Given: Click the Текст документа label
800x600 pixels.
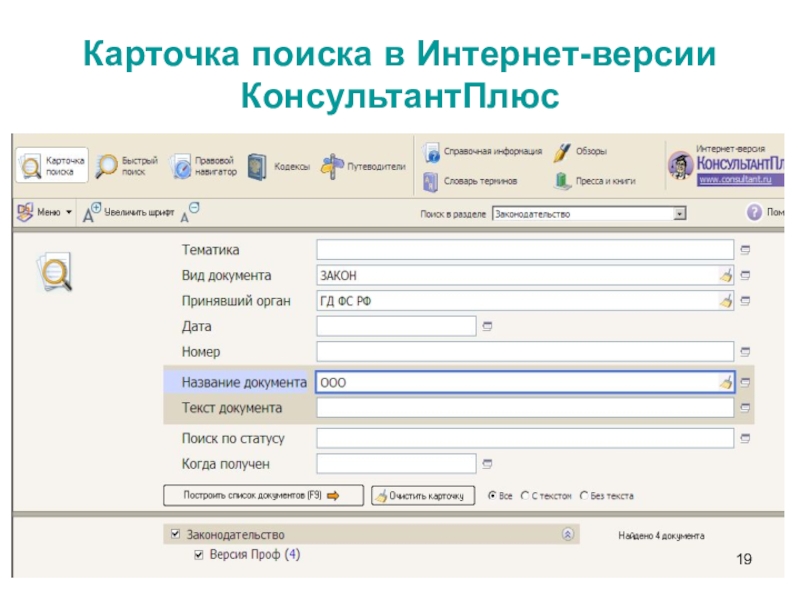Looking at the screenshot, I should pos(232,408).
